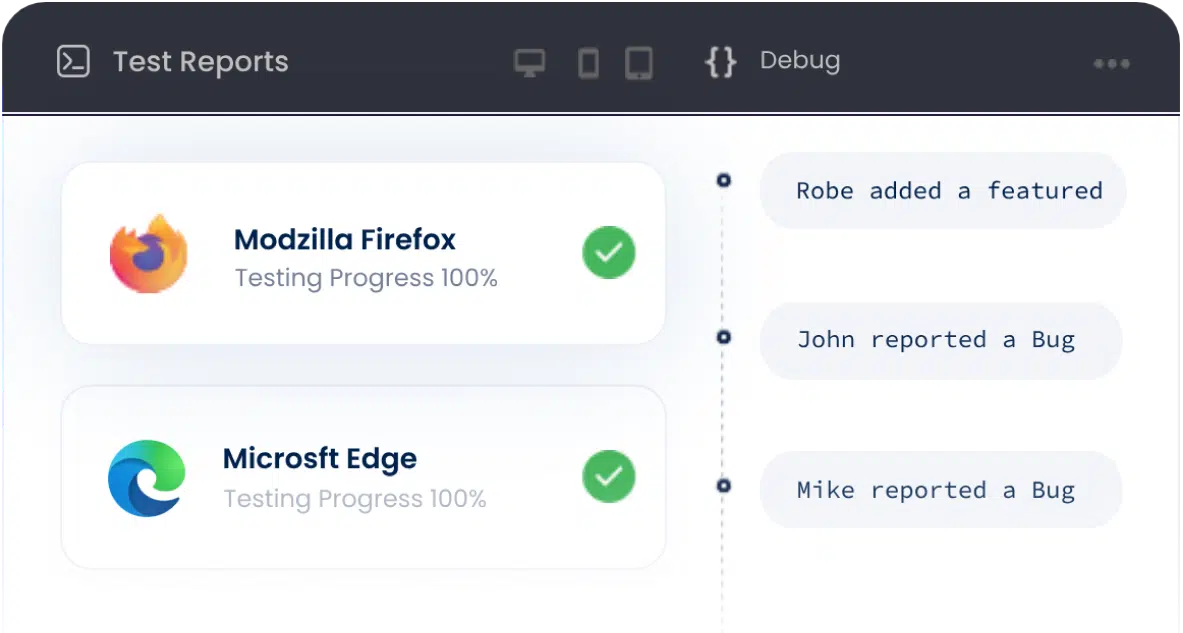Click timeline dot beside John's bug report
This screenshot has height=633, width=1183.
tap(724, 336)
